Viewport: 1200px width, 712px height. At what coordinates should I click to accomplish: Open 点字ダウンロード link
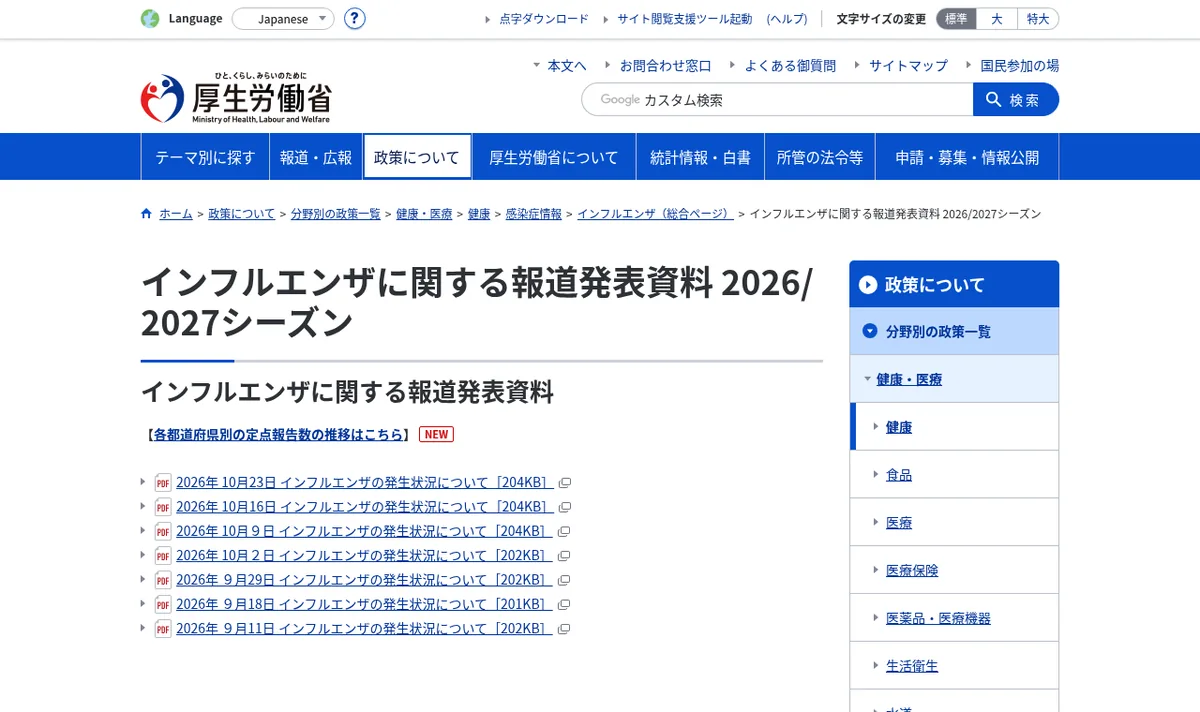(543, 18)
